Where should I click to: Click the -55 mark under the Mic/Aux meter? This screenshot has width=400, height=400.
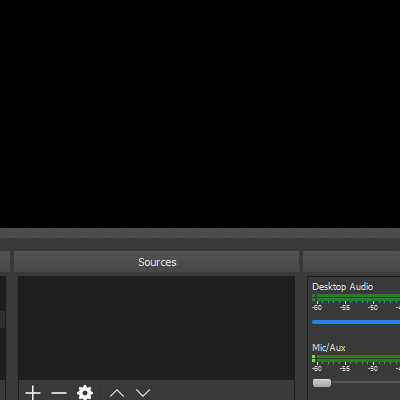point(345,368)
